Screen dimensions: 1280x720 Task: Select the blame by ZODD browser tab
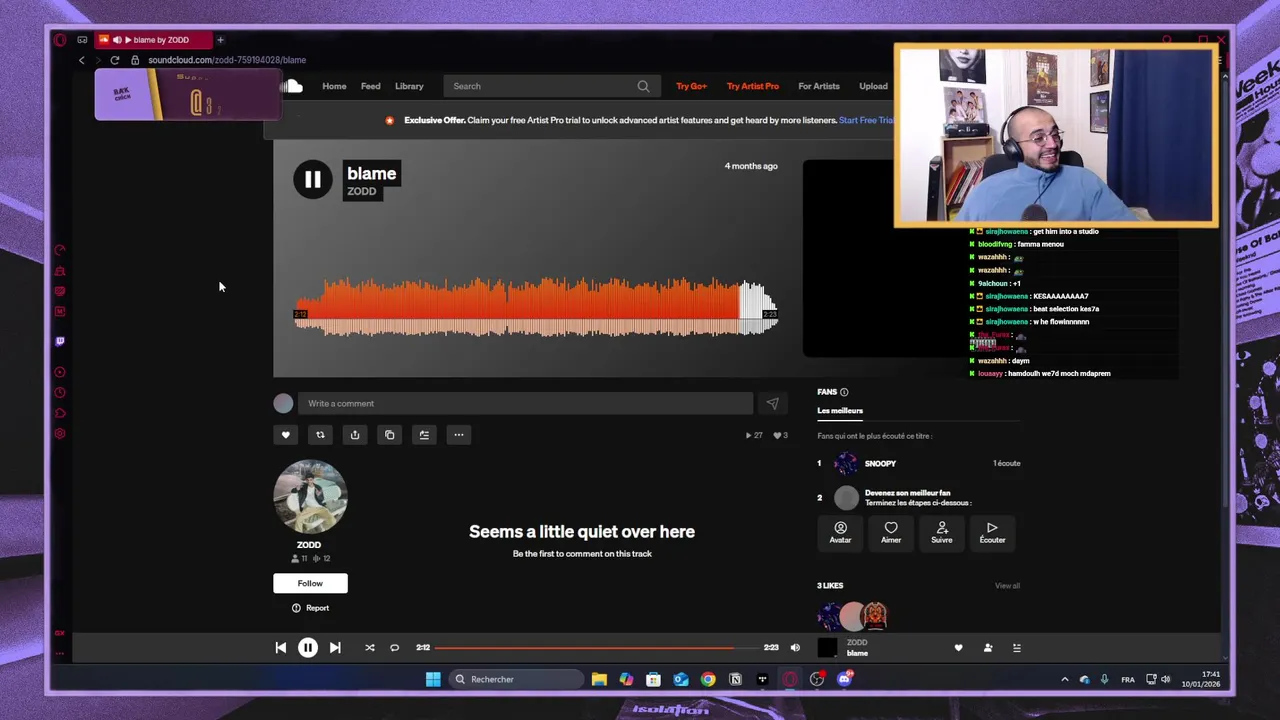click(154, 40)
